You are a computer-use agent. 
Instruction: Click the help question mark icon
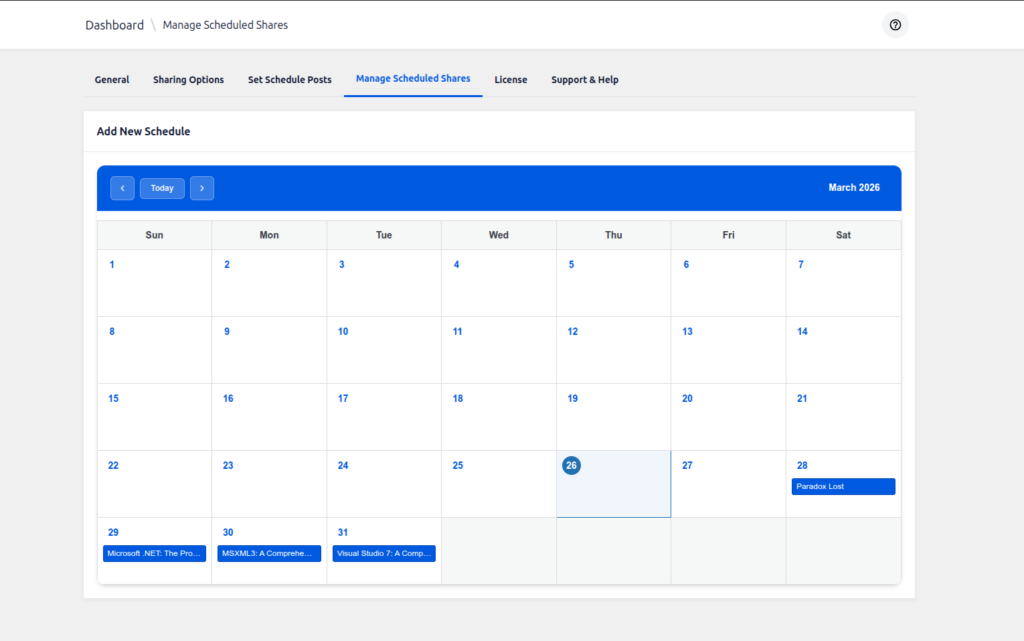(895, 25)
